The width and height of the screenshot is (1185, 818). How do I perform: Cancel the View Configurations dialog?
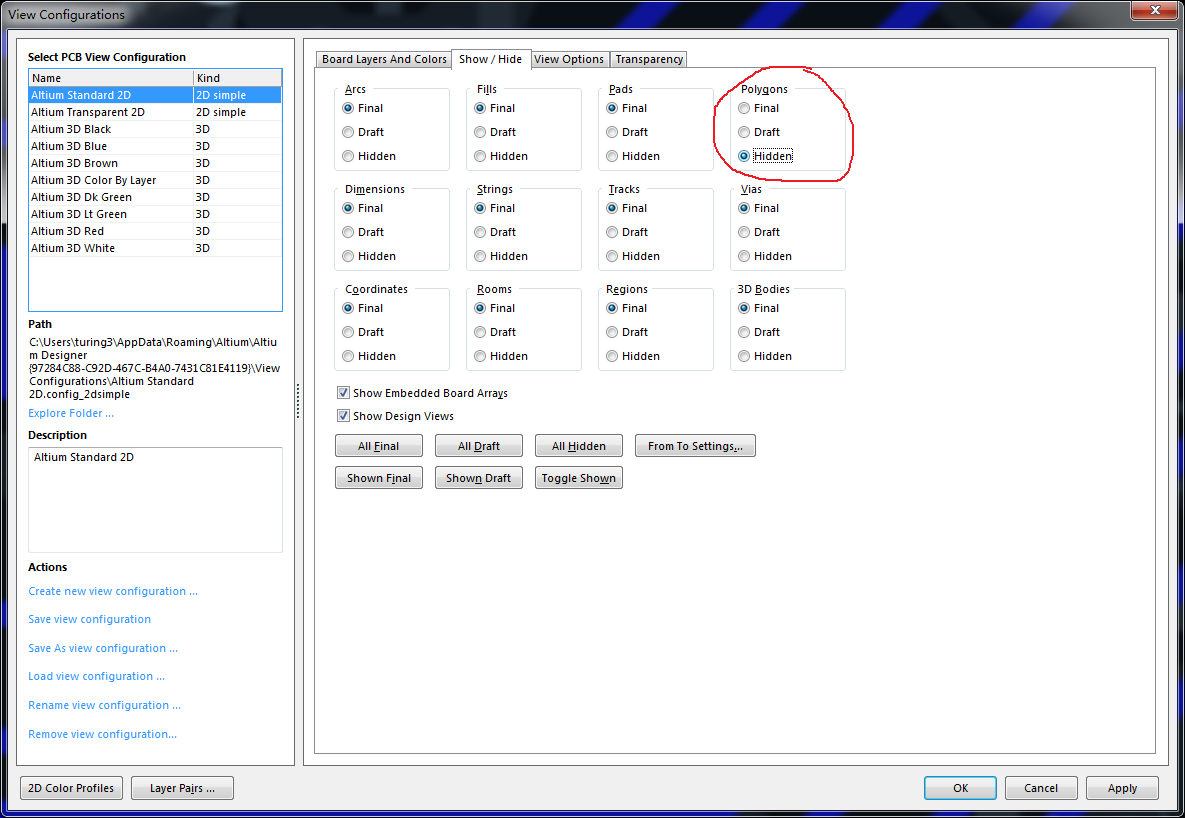click(1041, 788)
